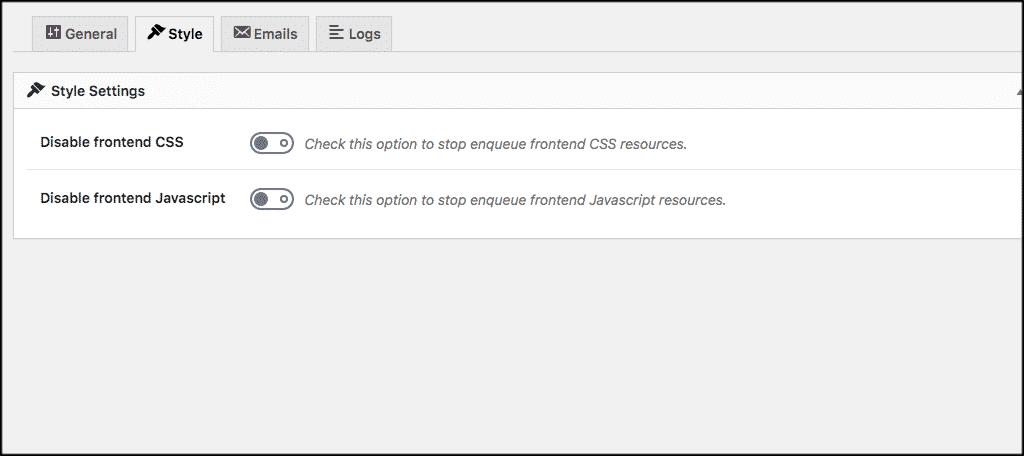The height and width of the screenshot is (456, 1024).
Task: Click the CSS resources description text
Action: click(x=495, y=144)
